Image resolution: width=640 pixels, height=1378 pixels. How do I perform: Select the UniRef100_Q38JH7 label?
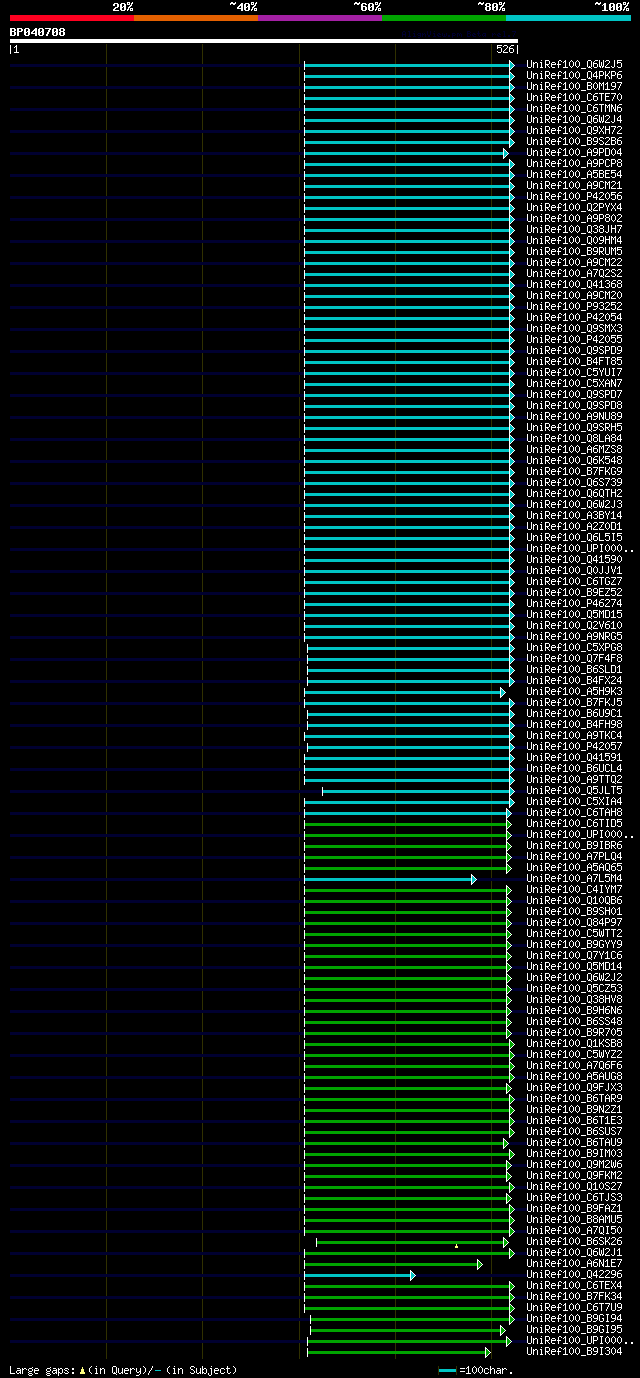[x=575, y=229]
